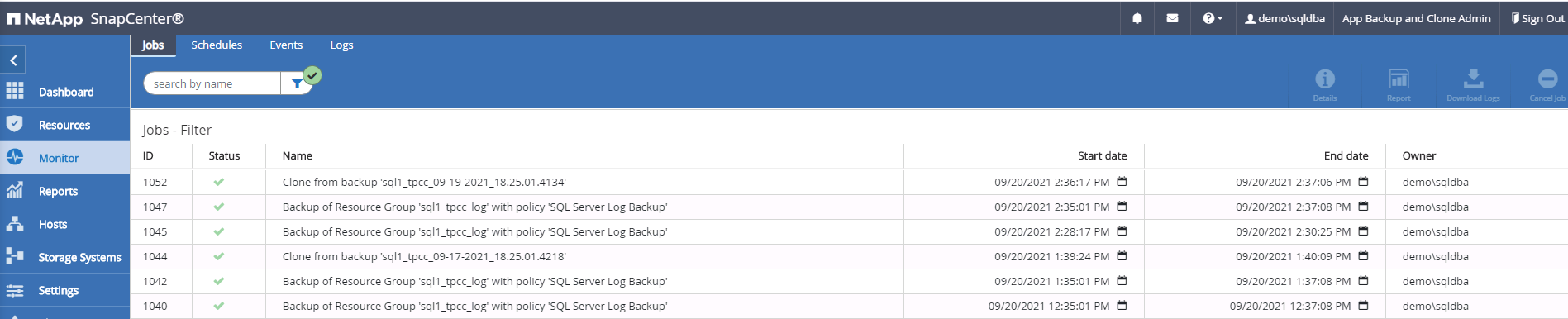Collapse the left navigation sidebar
The width and height of the screenshot is (1568, 319).
(x=13, y=60)
